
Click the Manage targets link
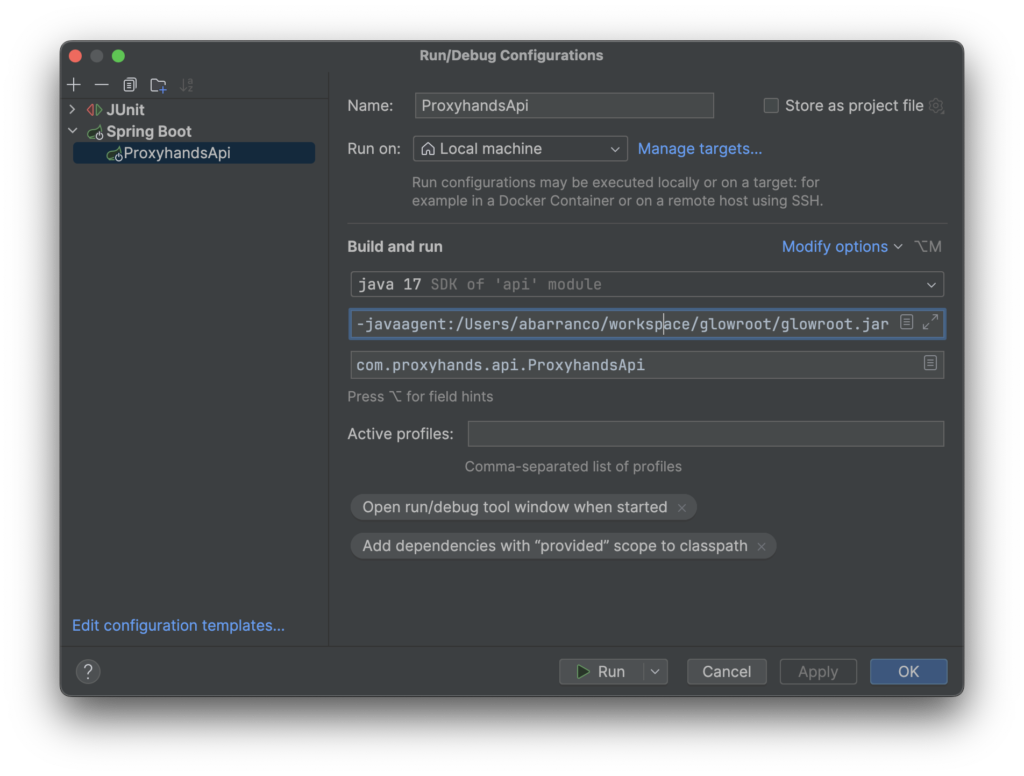[x=700, y=149]
